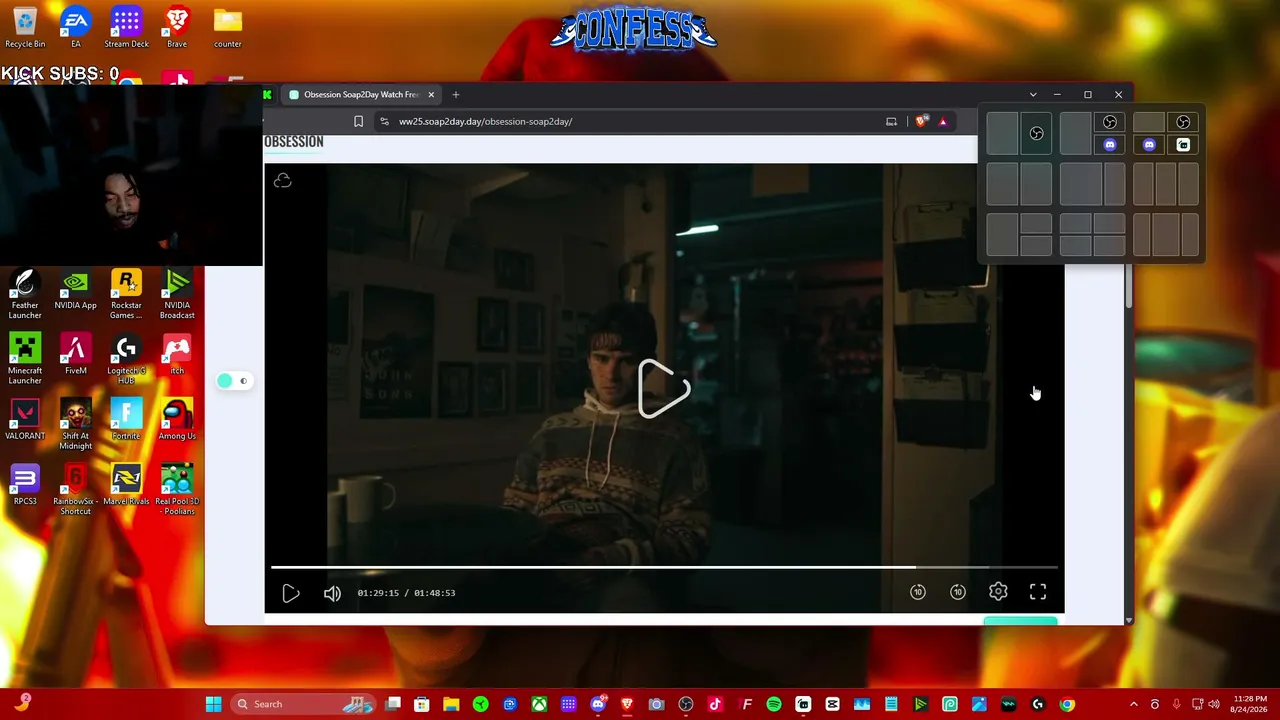Select the VALORANT desktop icon
The height and width of the screenshot is (720, 1280).
click(x=25, y=420)
